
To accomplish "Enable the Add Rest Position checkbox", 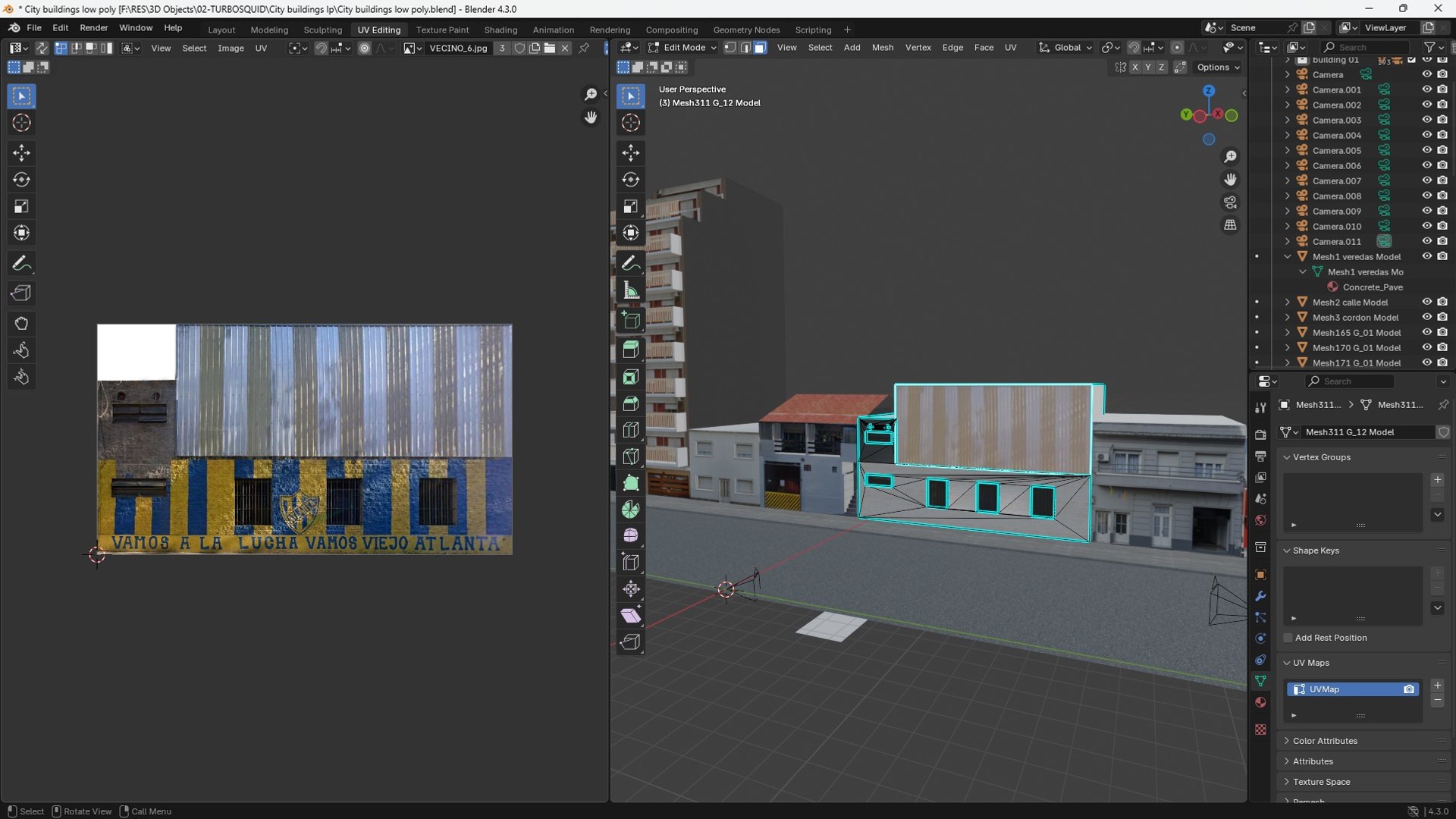I will click(1288, 638).
